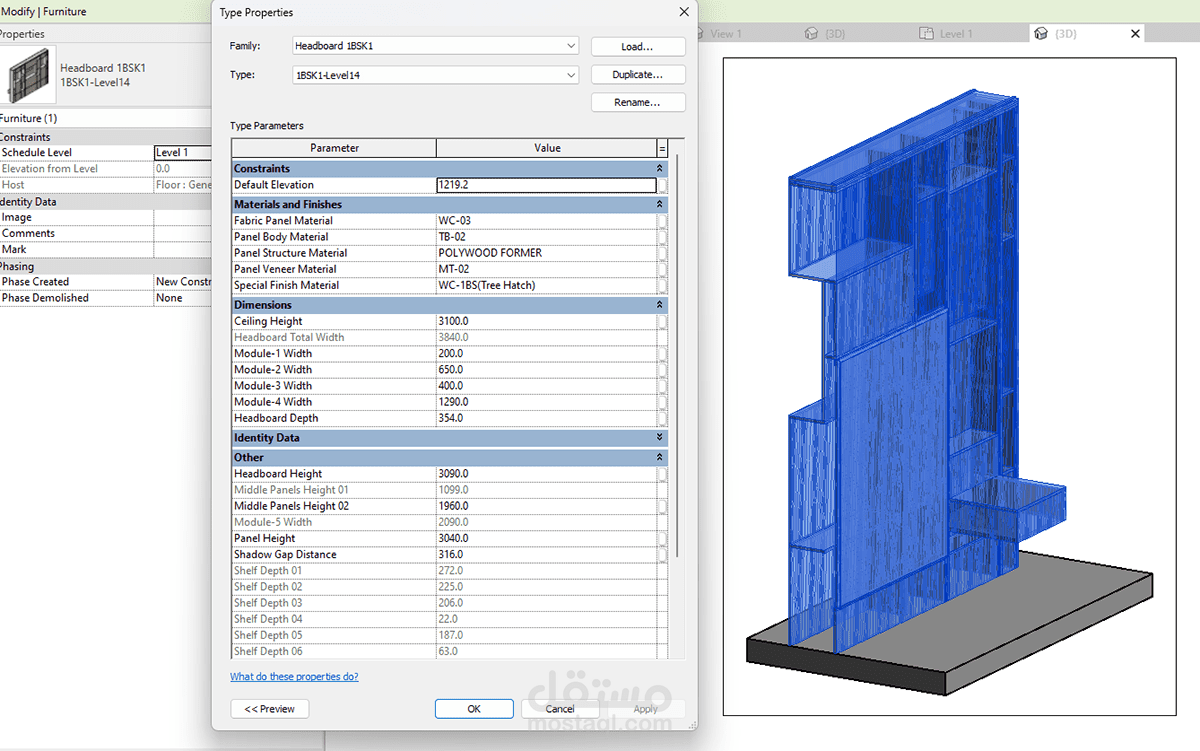The image size is (1200, 751).
Task: Click the WC-1BS(Tree Hatch) value
Action: point(546,285)
